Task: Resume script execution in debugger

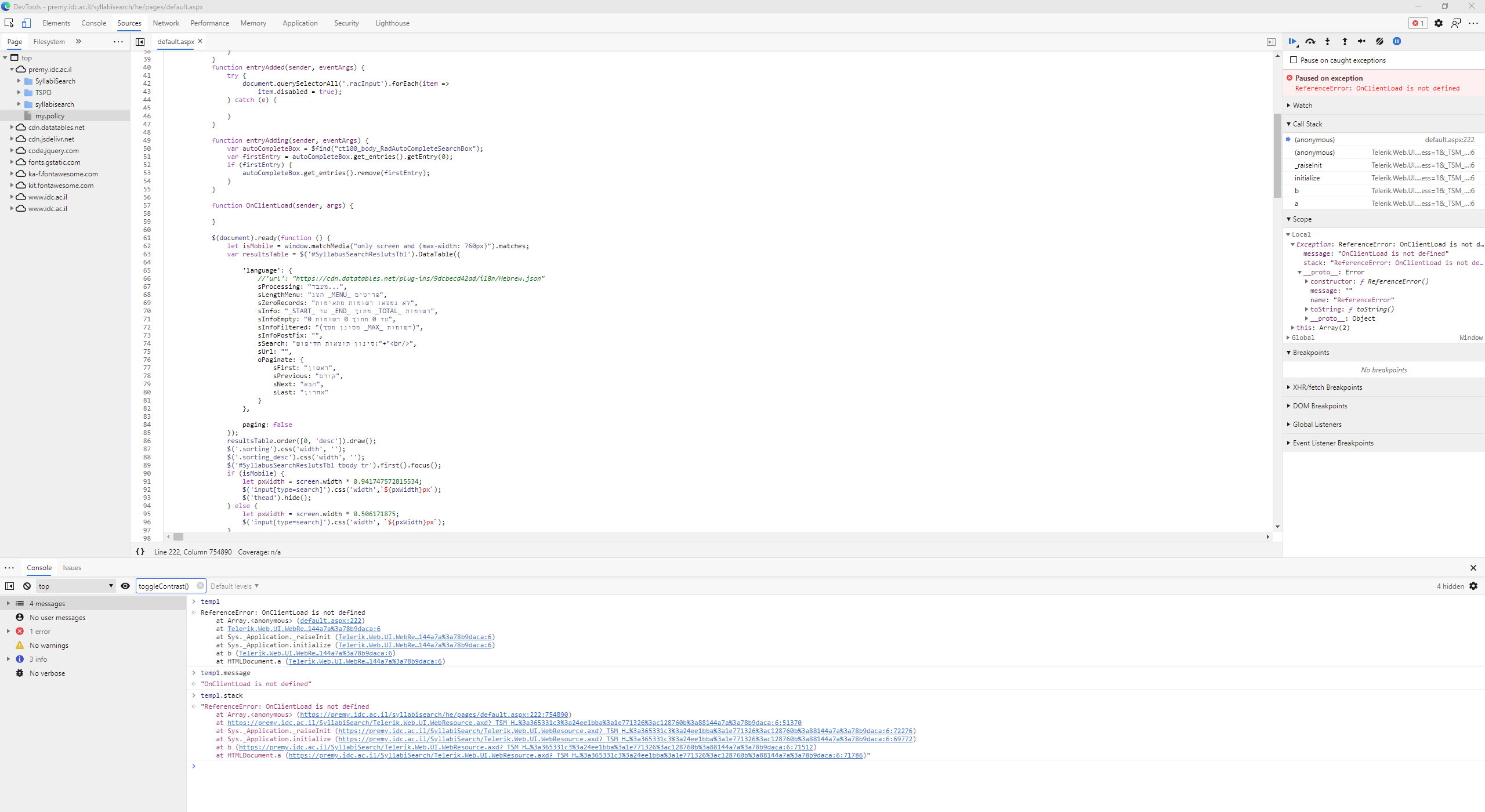Action: (1292, 41)
